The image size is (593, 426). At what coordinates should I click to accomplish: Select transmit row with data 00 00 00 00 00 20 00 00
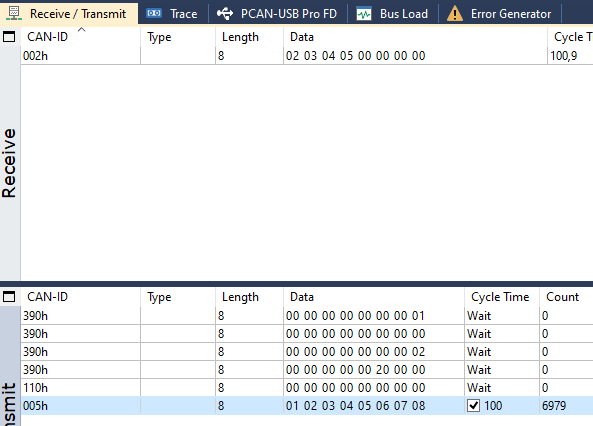click(x=307, y=370)
